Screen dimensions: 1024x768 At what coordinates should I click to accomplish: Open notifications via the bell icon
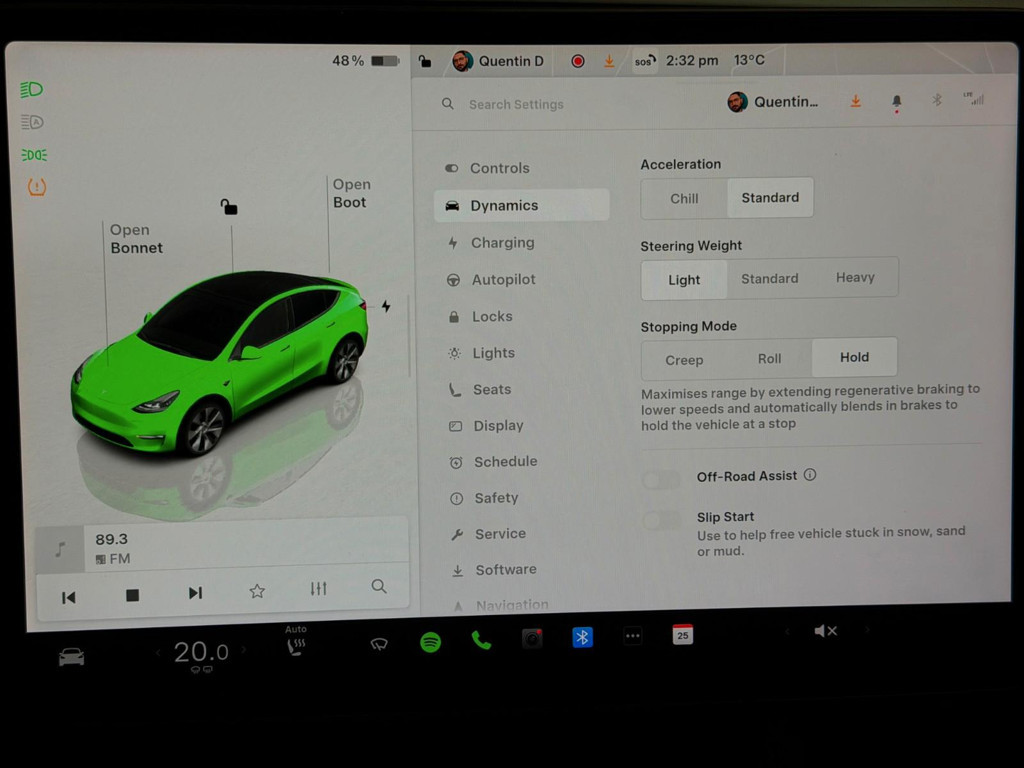point(896,100)
